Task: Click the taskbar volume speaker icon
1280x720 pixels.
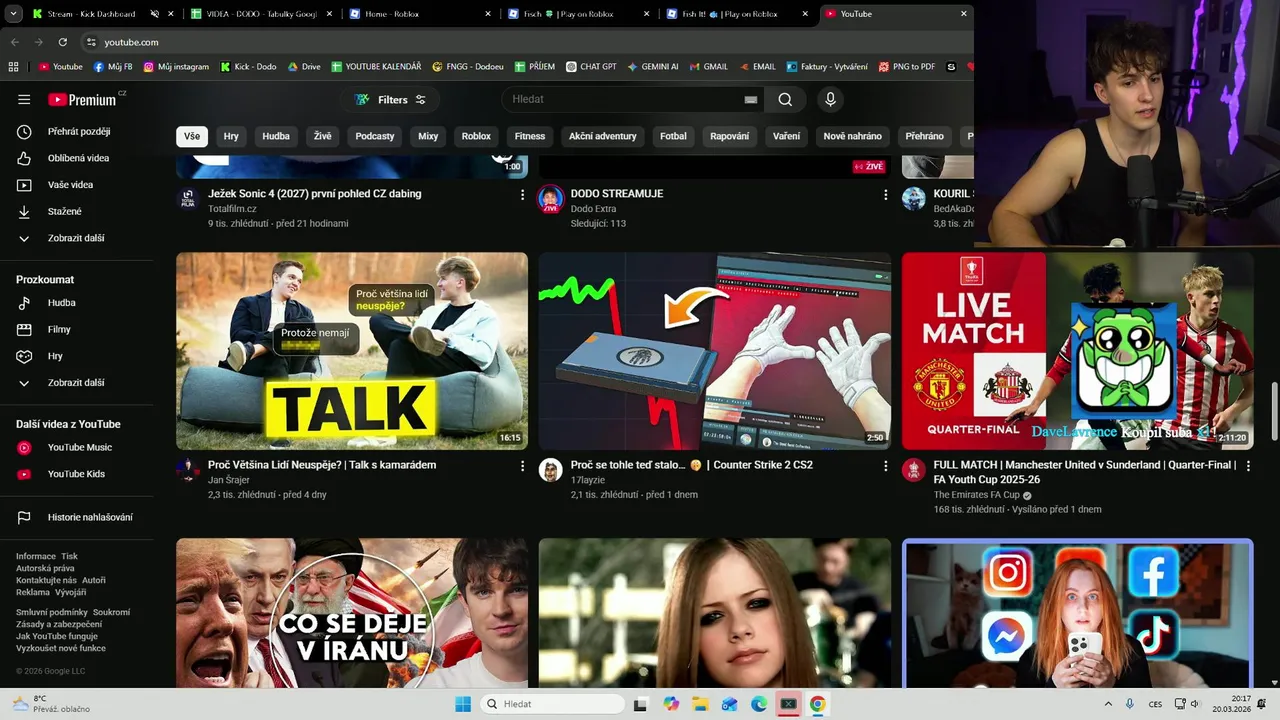Action: tap(1194, 704)
